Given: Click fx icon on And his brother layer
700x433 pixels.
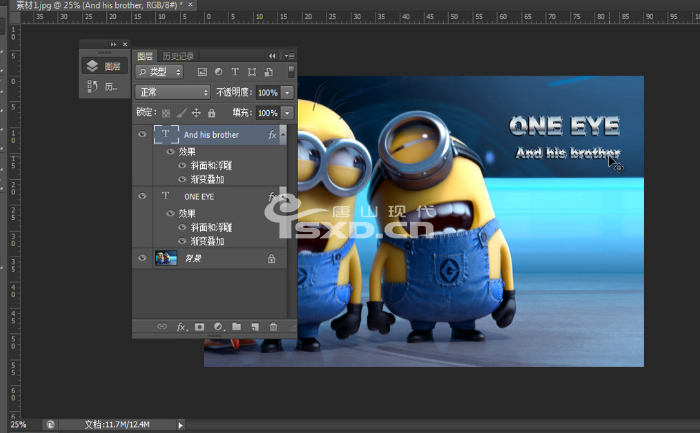Looking at the screenshot, I should click(x=272, y=134).
